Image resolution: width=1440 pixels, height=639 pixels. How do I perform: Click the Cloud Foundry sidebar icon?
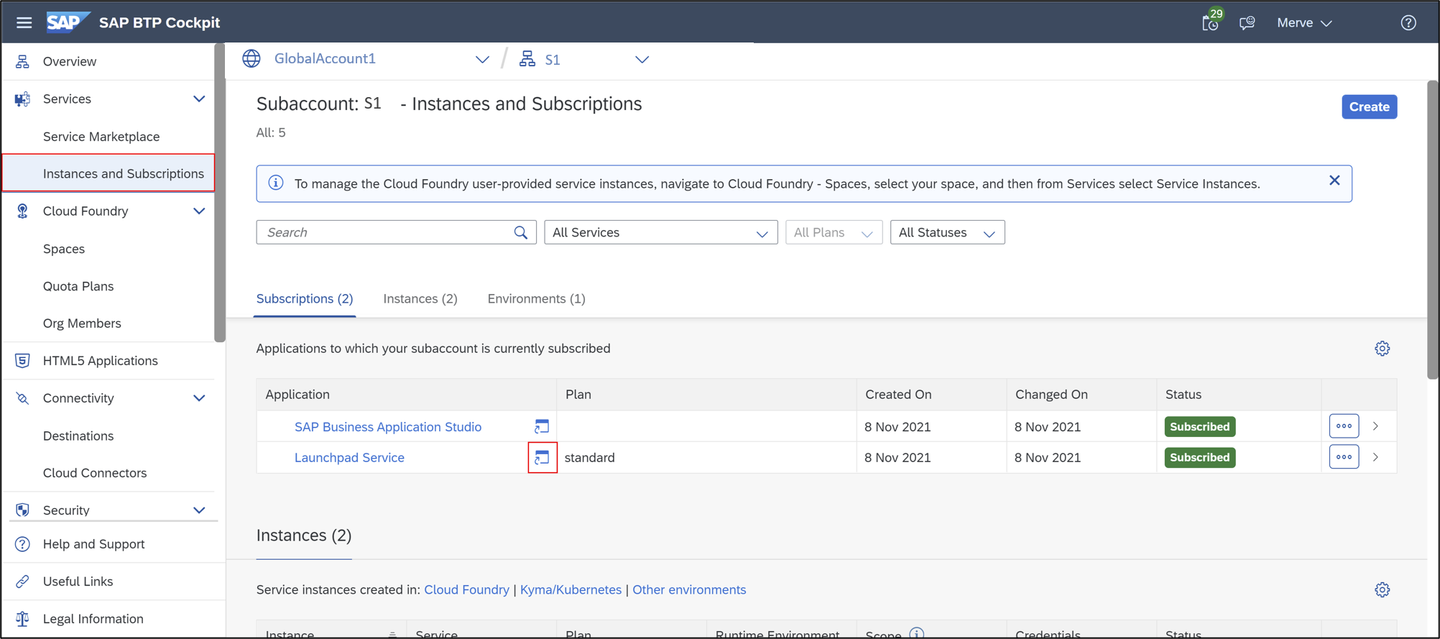pyautogui.click(x=22, y=211)
